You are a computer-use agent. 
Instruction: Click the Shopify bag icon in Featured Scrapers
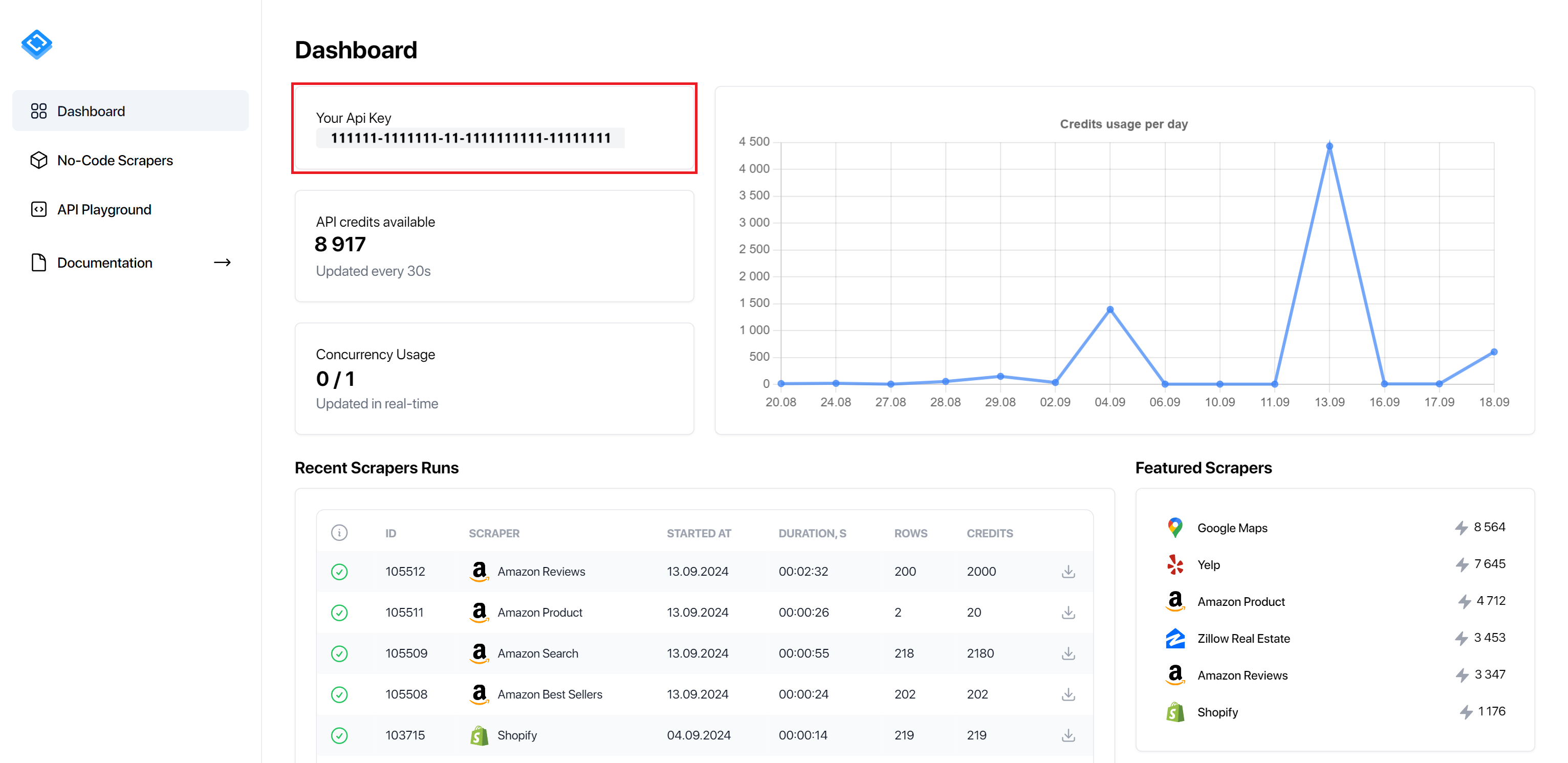coord(1175,712)
